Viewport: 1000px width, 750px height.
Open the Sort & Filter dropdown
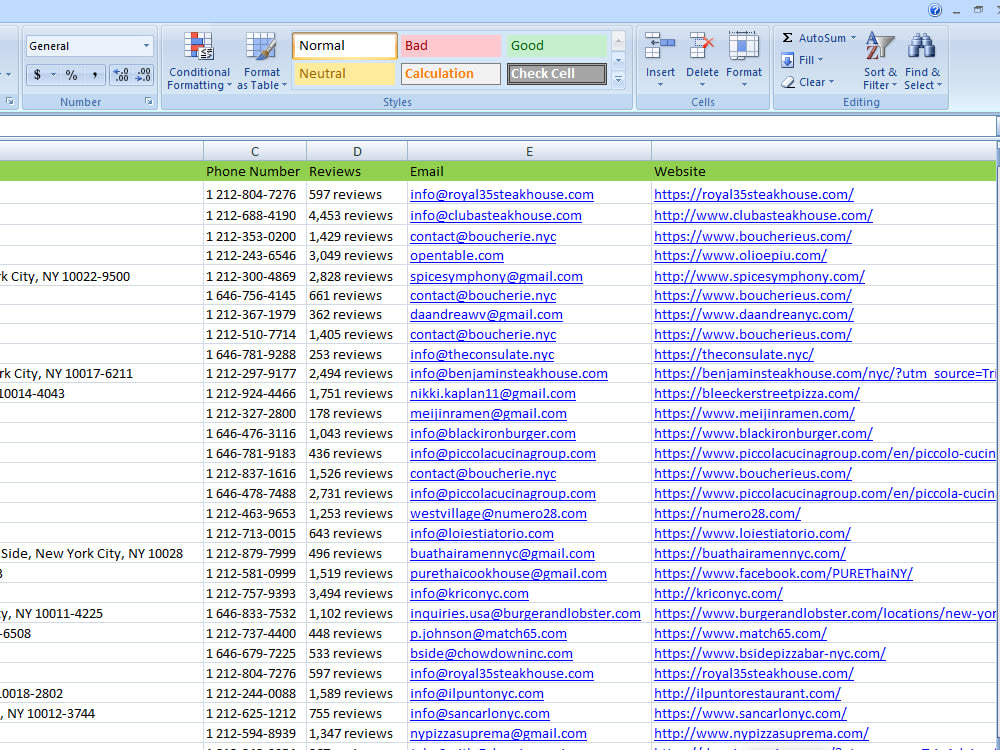[x=880, y=60]
